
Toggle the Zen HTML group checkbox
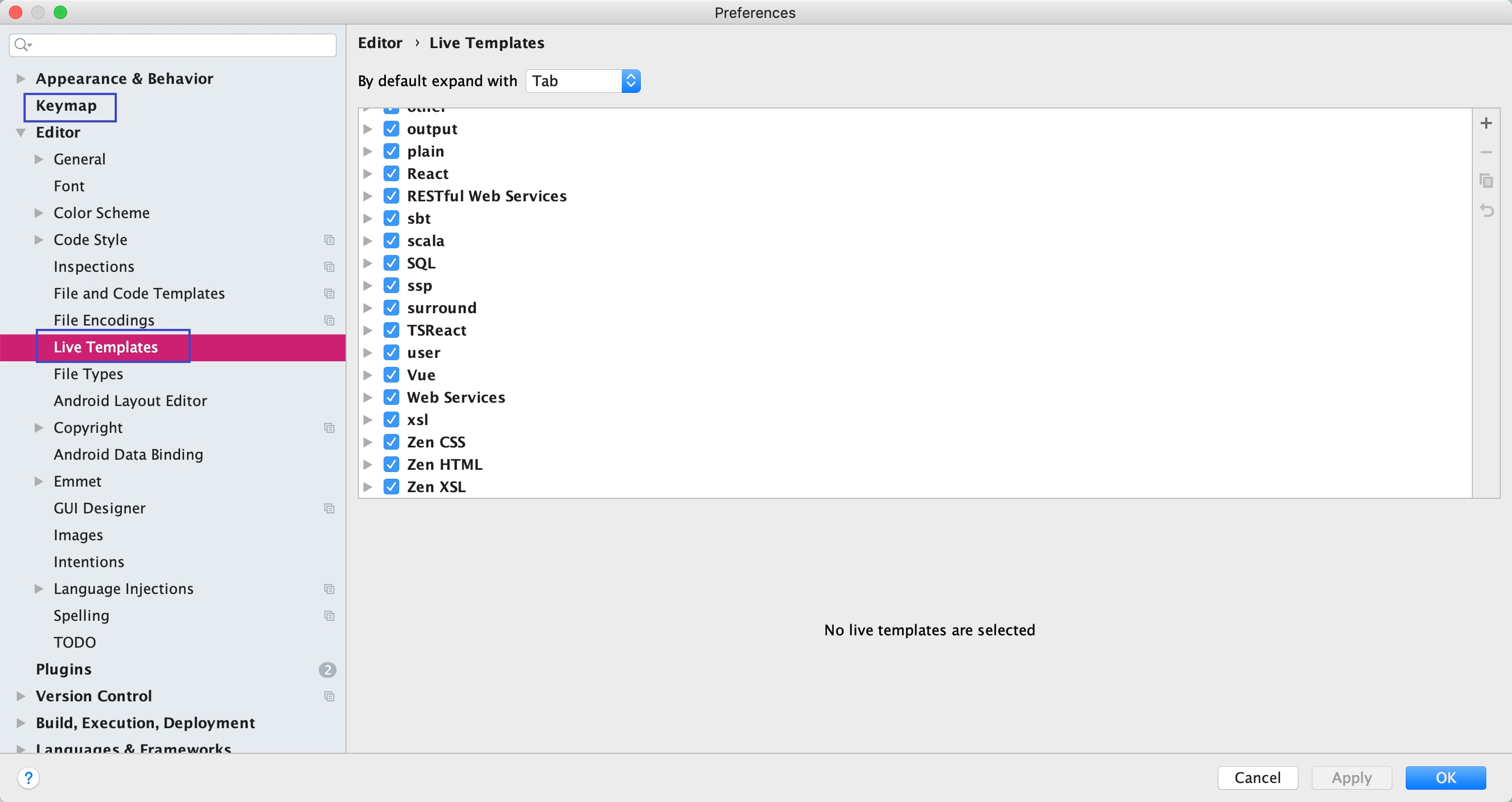[x=391, y=464]
